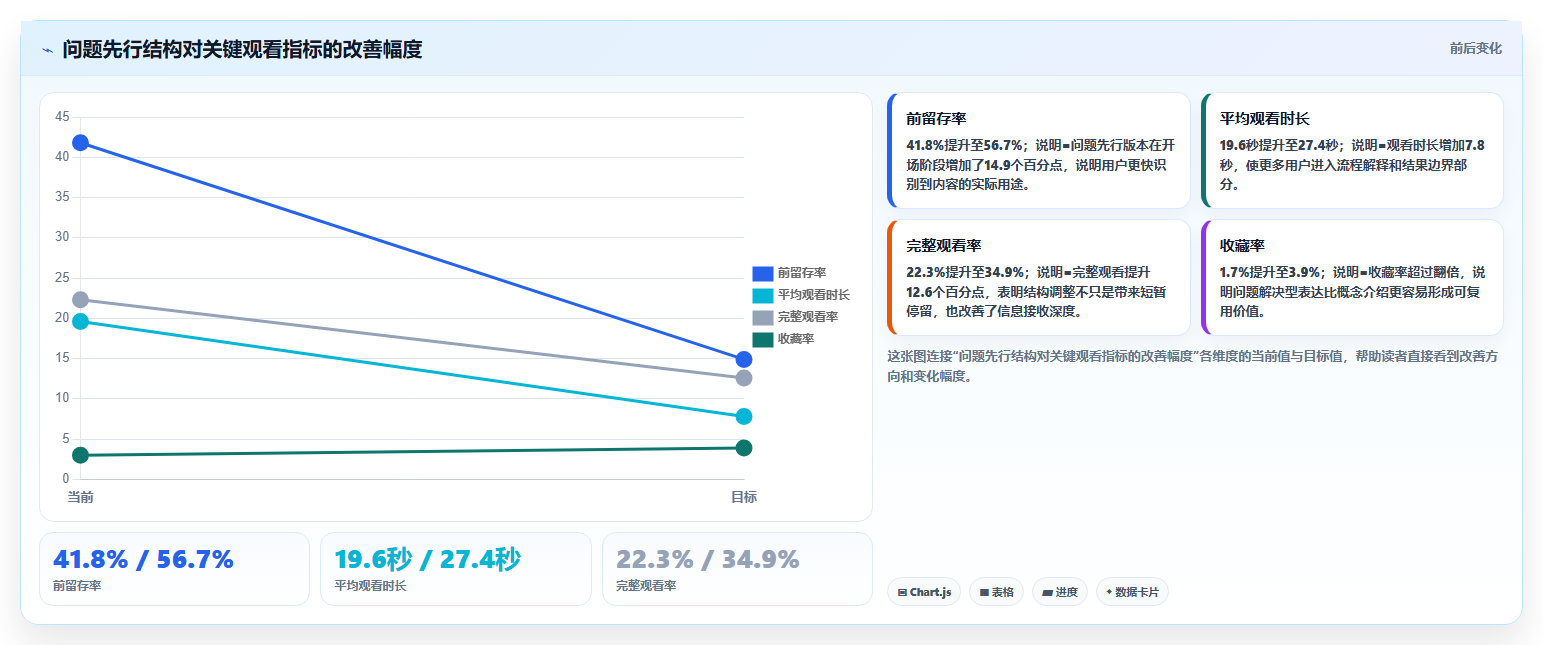This screenshot has height=645, width=1543.
Task: Click the 22.3% / 34.9% stat value
Action: (x=708, y=559)
